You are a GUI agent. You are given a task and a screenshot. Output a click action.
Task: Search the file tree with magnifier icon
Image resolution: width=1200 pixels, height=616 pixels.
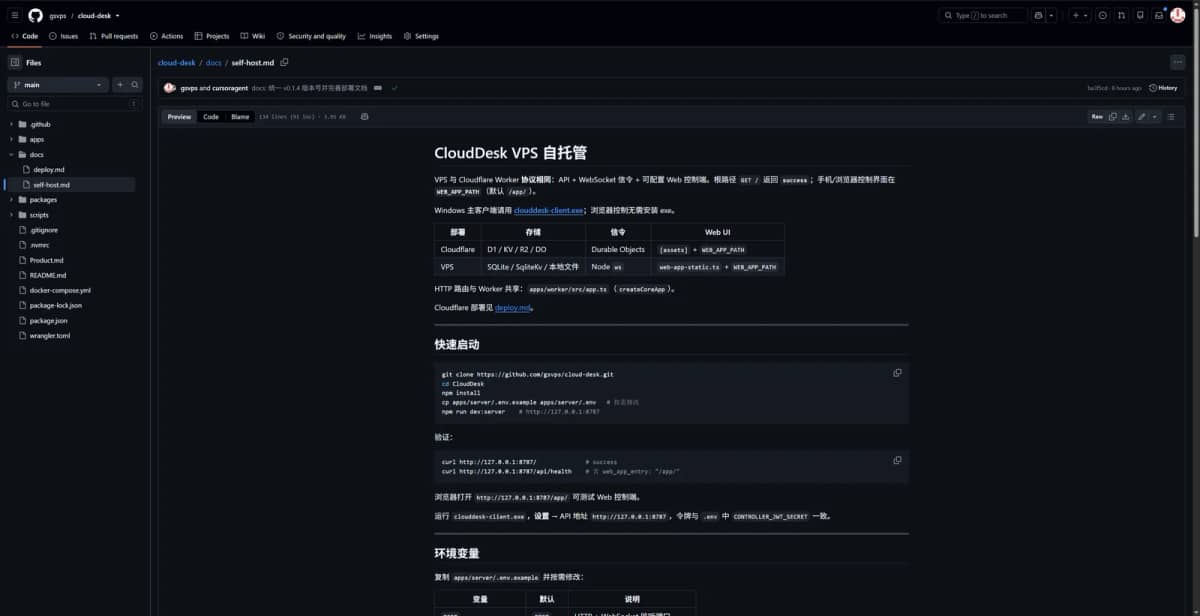[x=135, y=85]
